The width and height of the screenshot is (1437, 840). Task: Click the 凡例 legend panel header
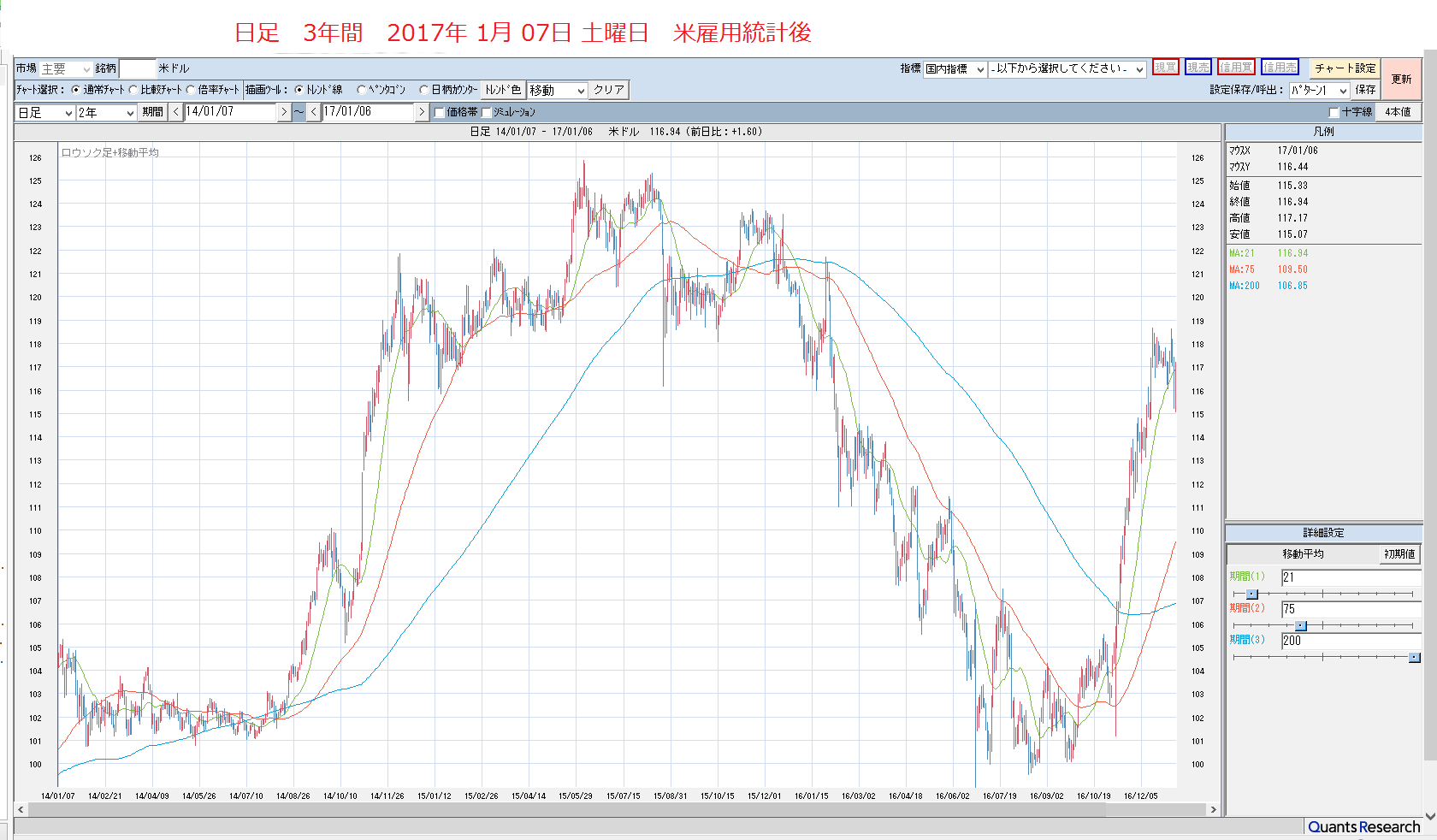coord(1323,132)
